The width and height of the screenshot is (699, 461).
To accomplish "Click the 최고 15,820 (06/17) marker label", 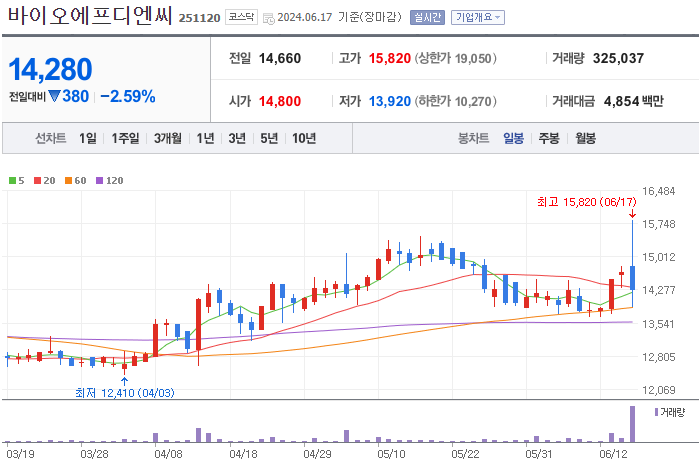I will [x=587, y=202].
